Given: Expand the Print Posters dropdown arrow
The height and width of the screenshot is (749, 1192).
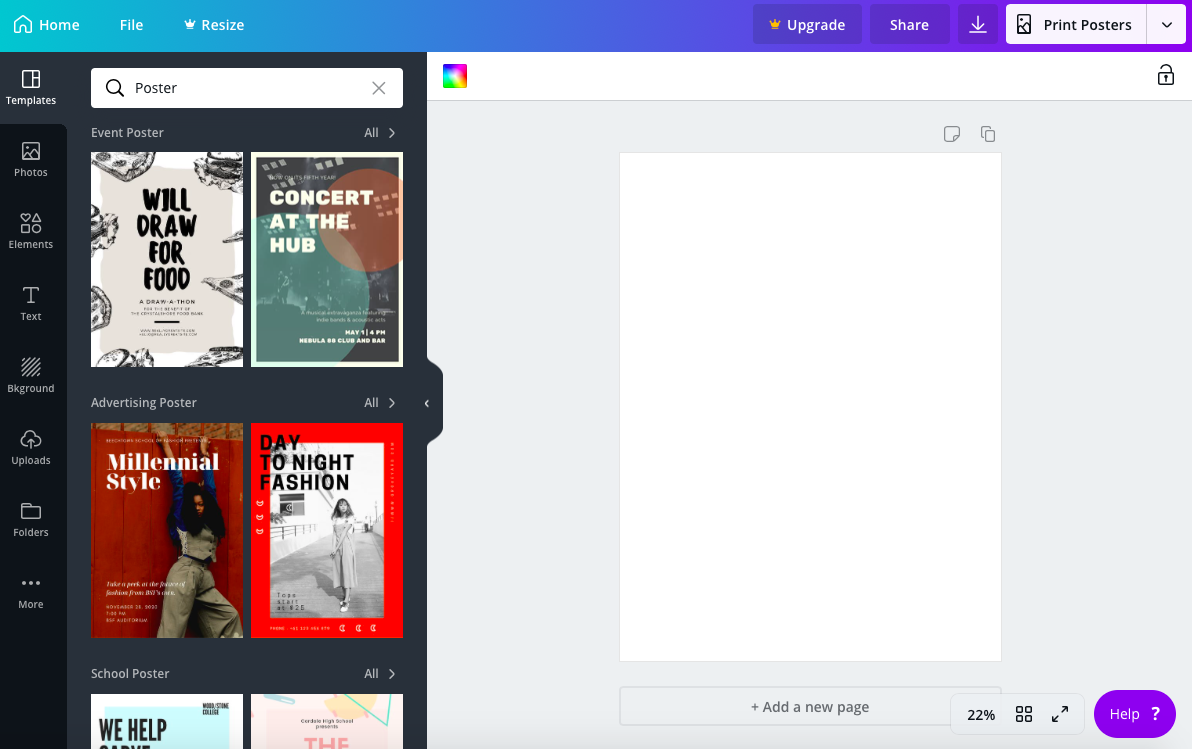Looking at the screenshot, I should click(x=1166, y=25).
